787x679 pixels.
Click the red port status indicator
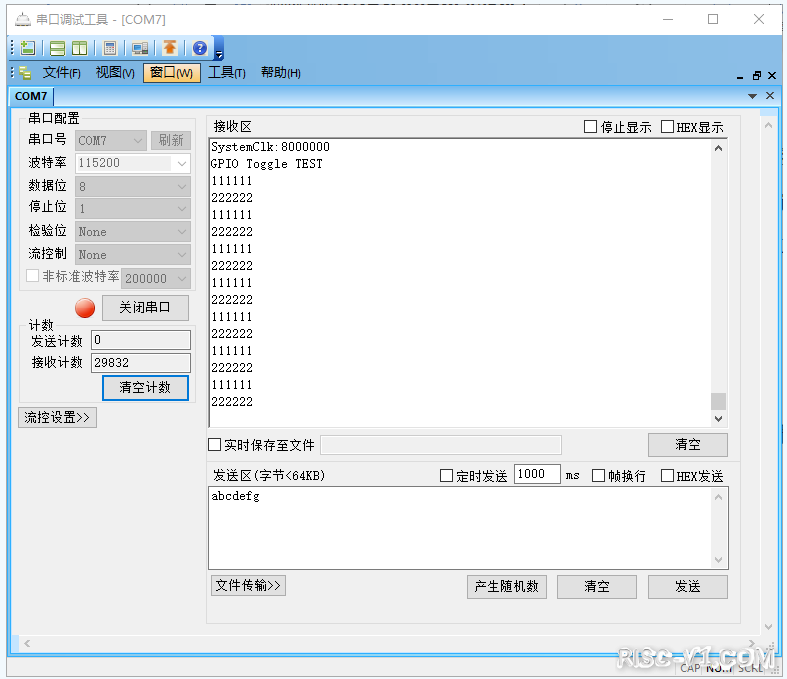point(85,308)
